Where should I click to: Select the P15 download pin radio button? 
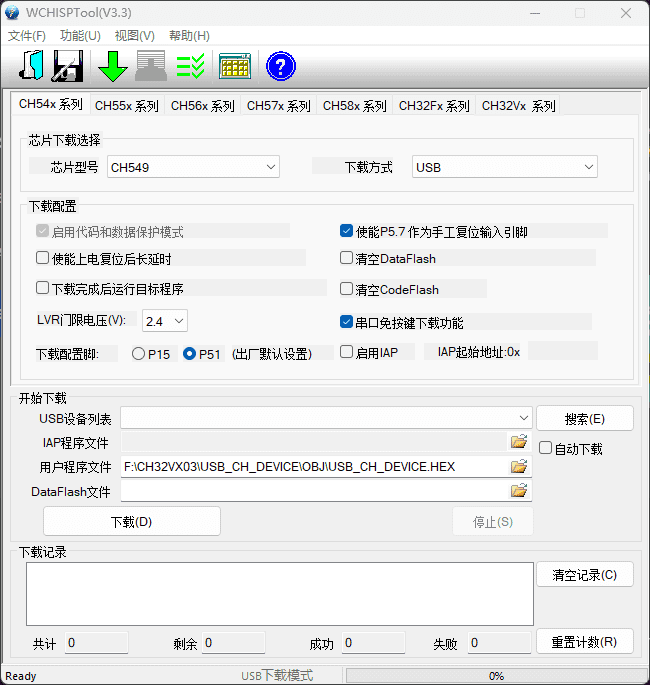point(138,353)
